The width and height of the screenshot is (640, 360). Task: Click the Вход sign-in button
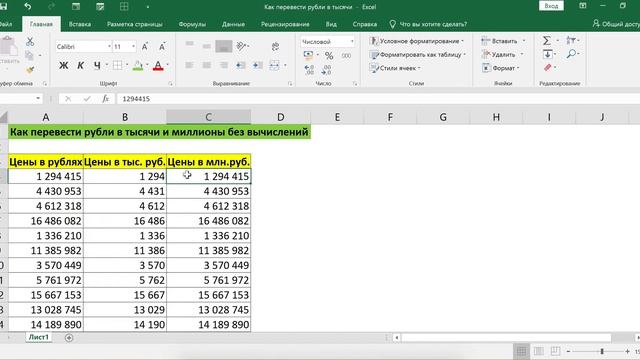[x=551, y=6]
